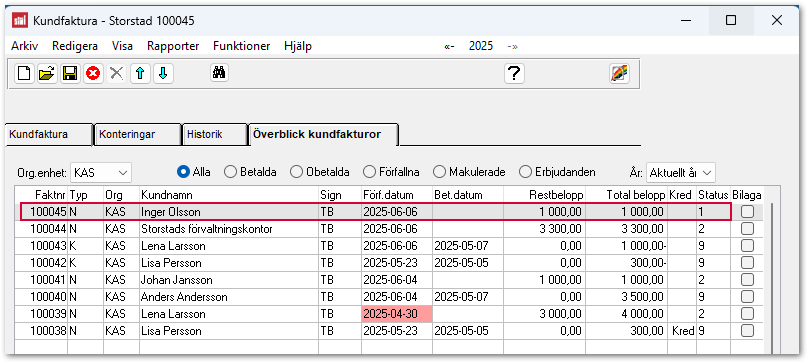Image resolution: width=808 pixels, height=363 pixels.
Task: Sort by the Förf.datum column header
Action: point(397,195)
